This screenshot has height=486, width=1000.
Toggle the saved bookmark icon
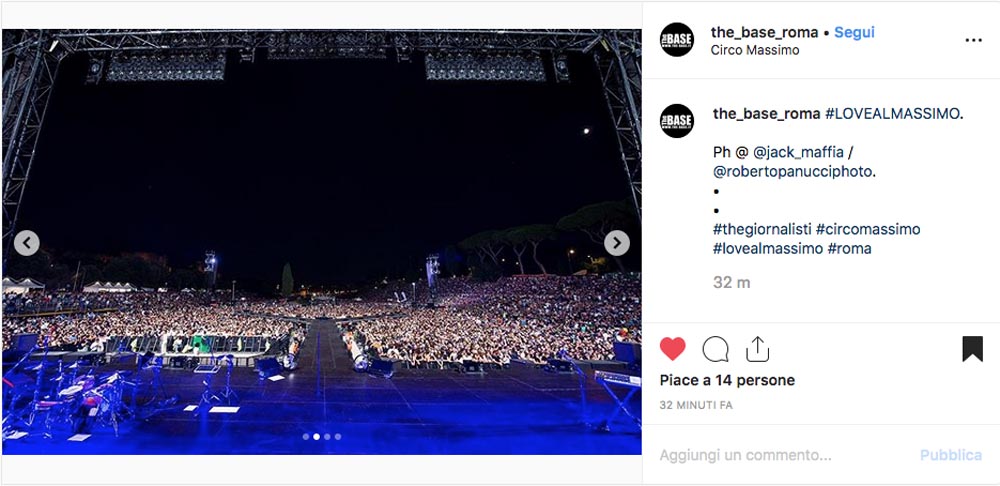(x=972, y=349)
